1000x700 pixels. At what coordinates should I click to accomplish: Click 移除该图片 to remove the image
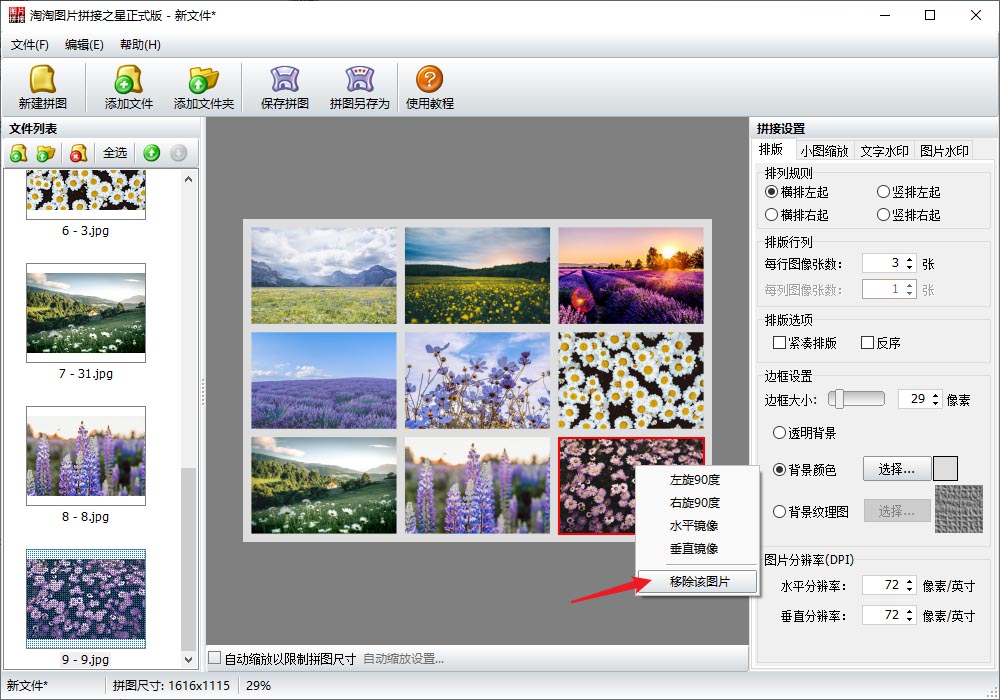click(698, 581)
